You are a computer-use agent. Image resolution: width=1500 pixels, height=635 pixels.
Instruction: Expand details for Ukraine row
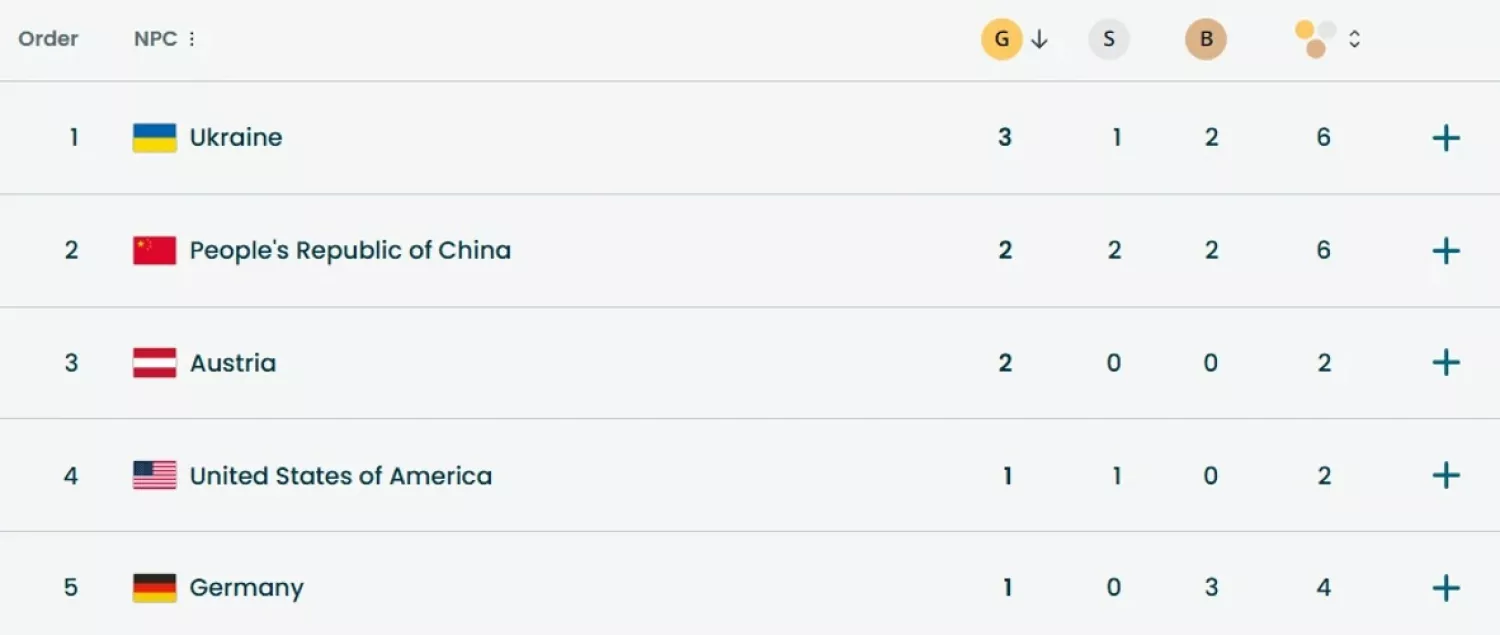1445,137
